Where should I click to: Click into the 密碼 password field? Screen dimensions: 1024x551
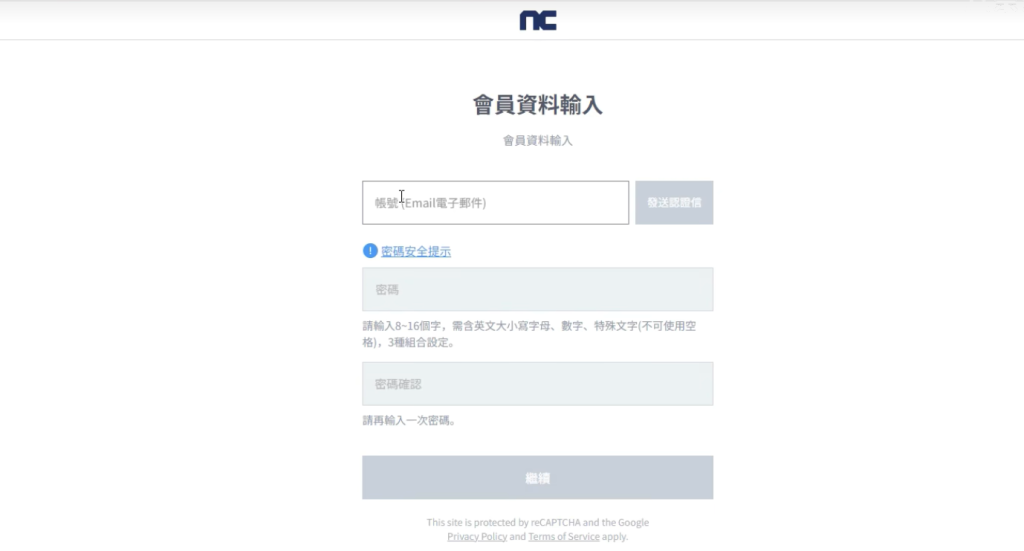pos(537,290)
